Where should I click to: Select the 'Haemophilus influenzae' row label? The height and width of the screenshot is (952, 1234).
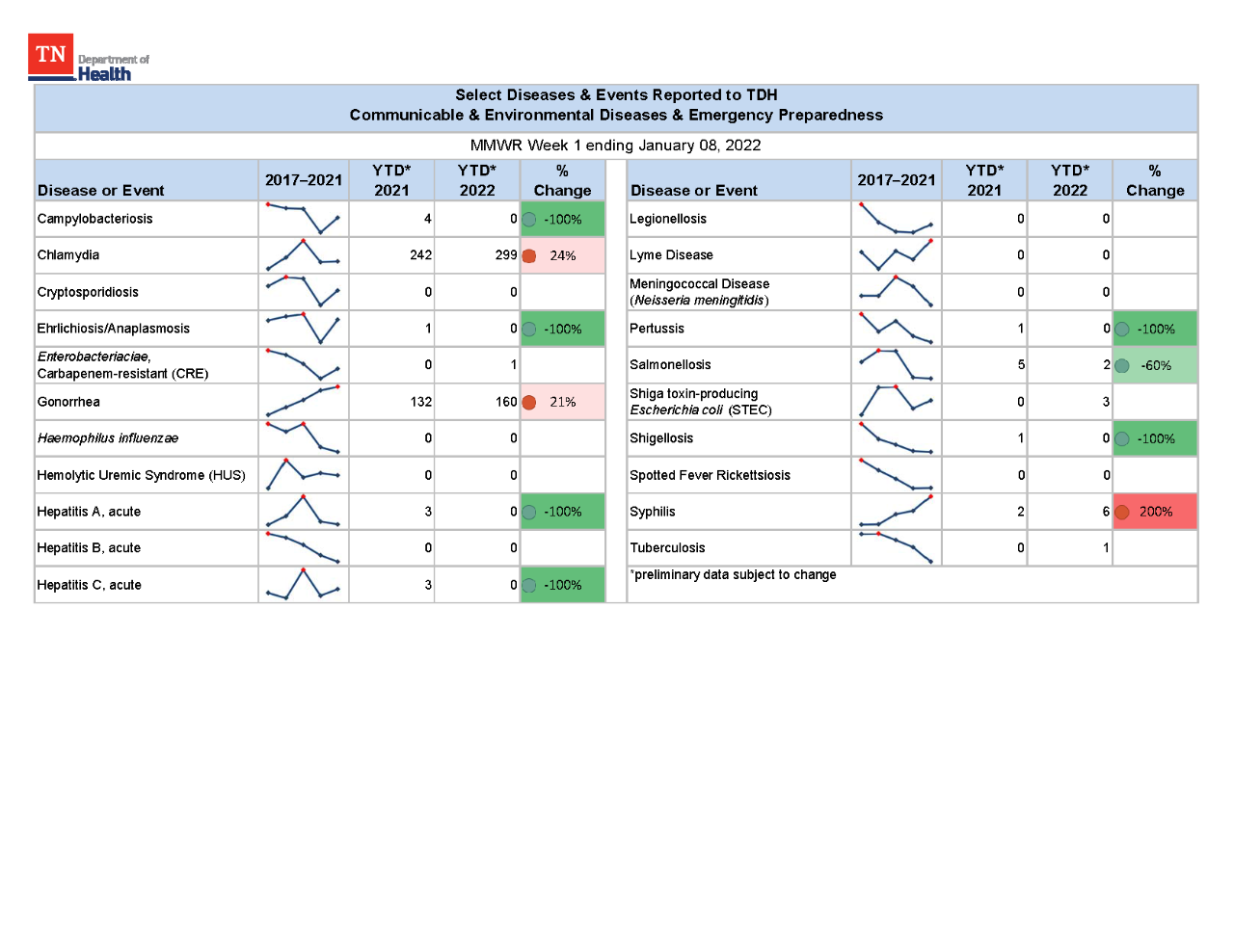[x=108, y=438]
